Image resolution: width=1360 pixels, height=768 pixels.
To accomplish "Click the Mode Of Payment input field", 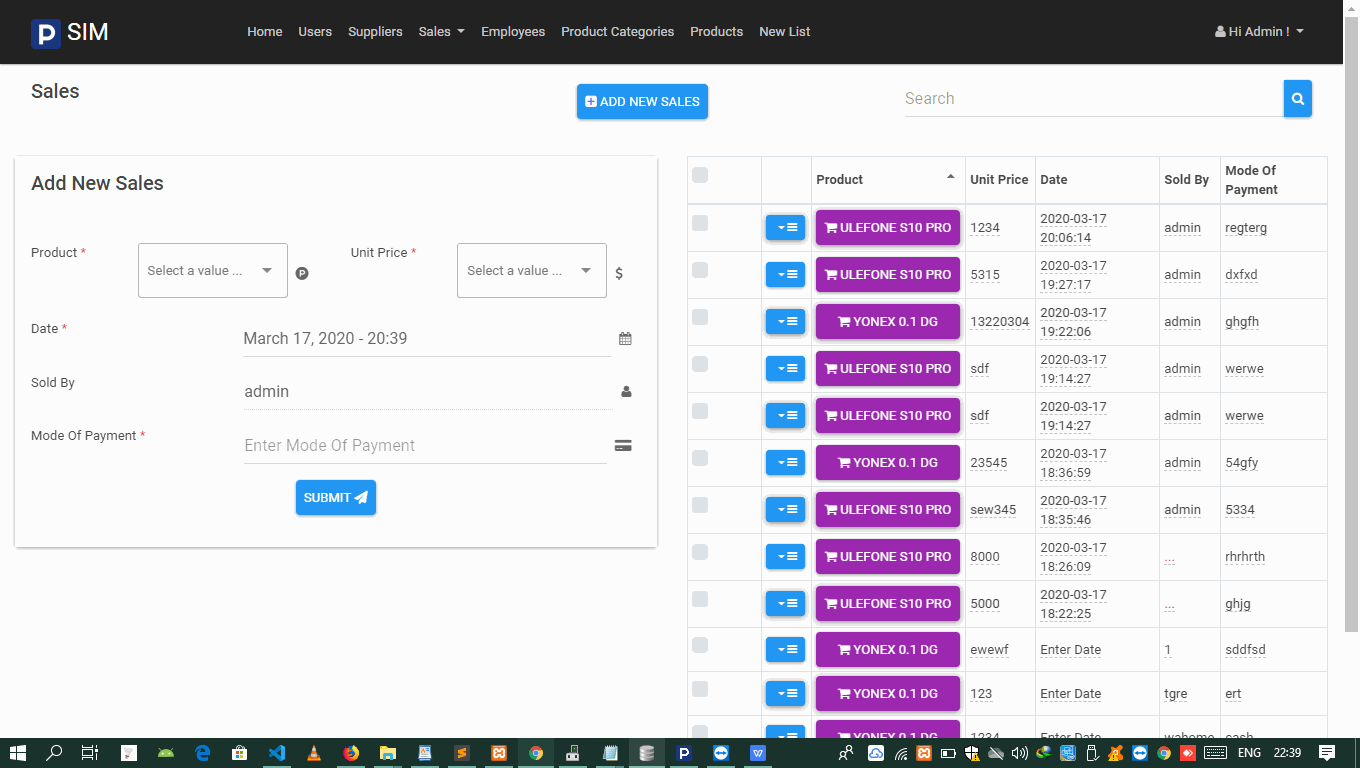I will click(x=425, y=446).
